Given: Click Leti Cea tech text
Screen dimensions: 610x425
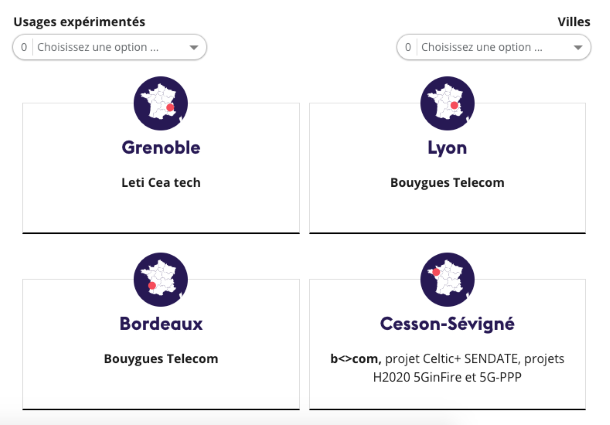Looking at the screenshot, I should coord(161,183).
